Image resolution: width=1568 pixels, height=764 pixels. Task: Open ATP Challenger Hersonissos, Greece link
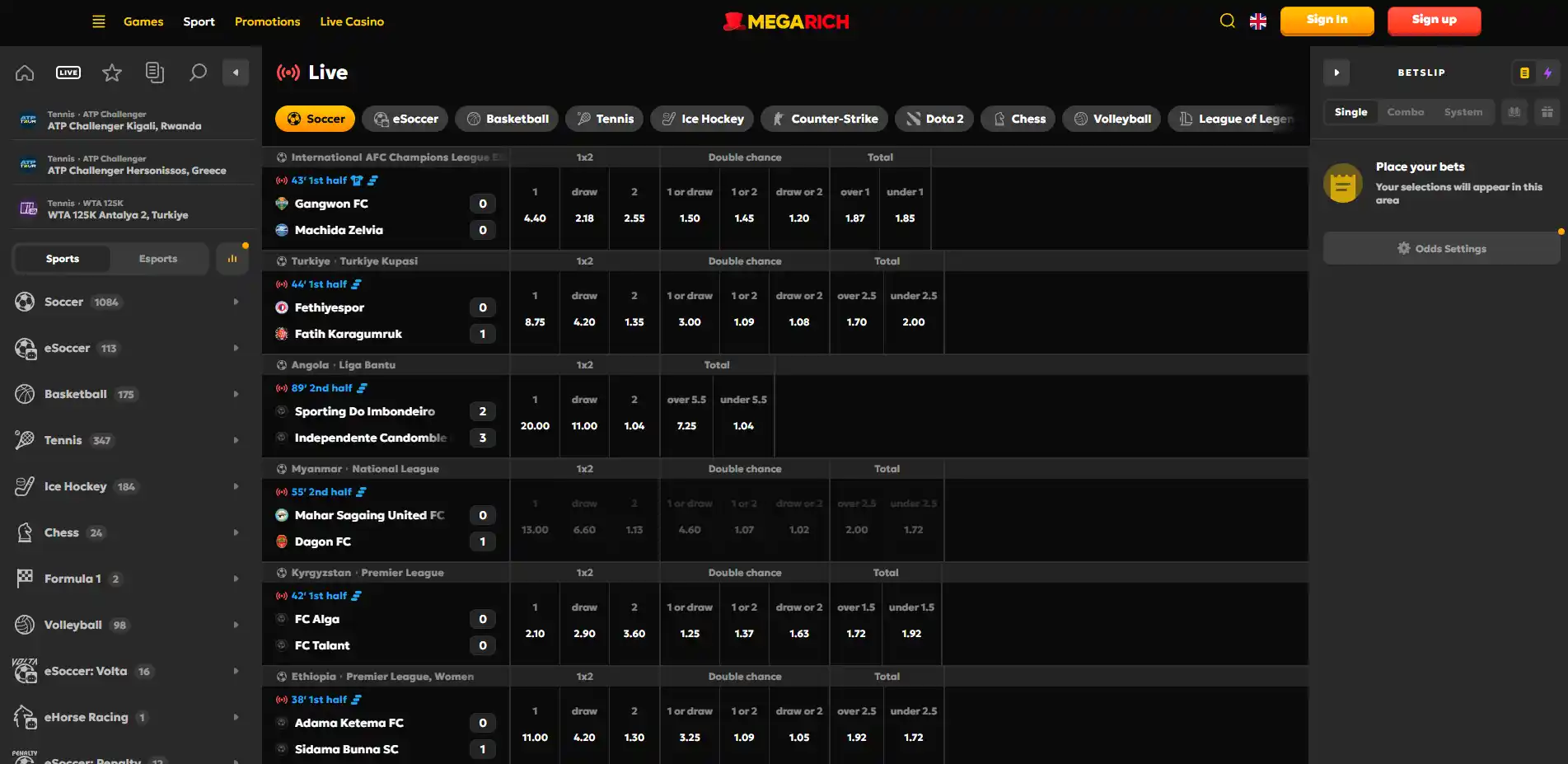137,171
